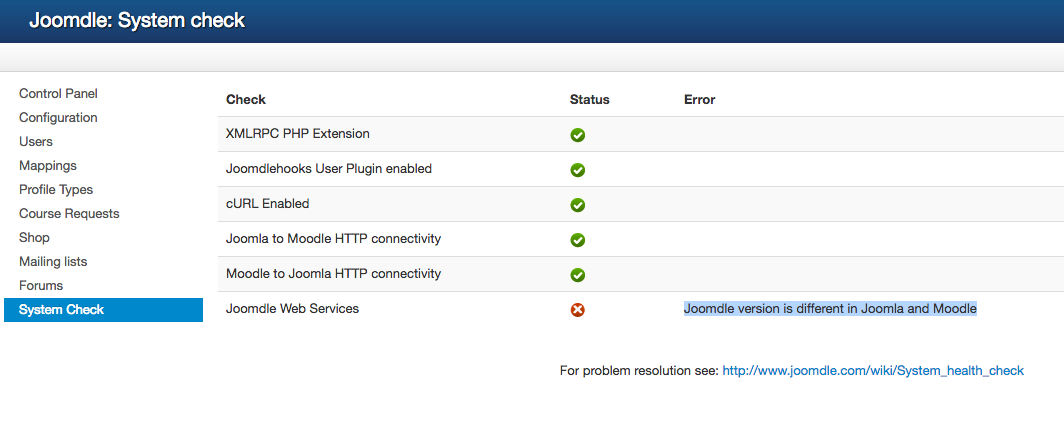Image resolution: width=1064 pixels, height=423 pixels.
Task: Select Mailing lists in sidebar
Action: pyautogui.click(x=53, y=262)
